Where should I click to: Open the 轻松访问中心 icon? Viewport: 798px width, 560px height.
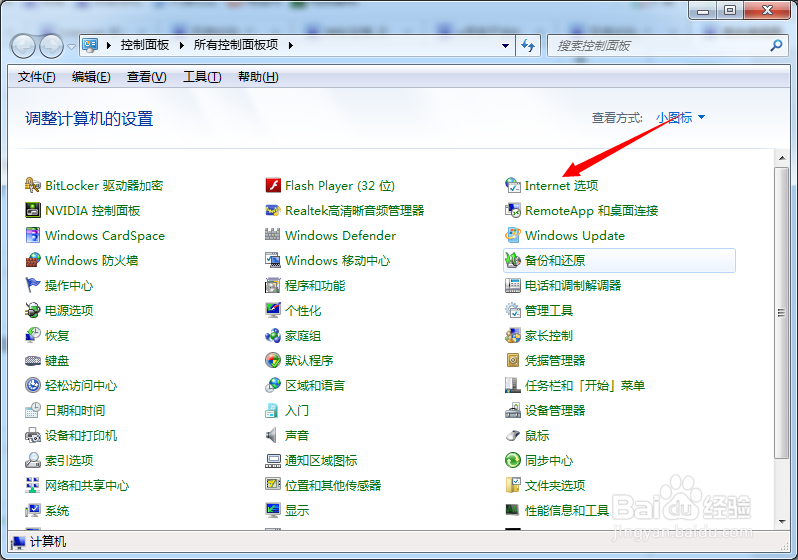coord(33,385)
